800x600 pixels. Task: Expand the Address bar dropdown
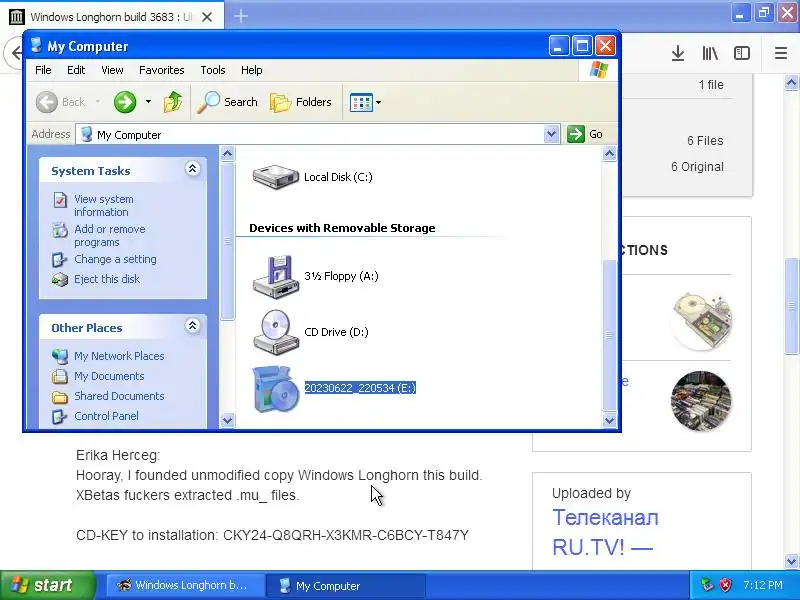[551, 134]
